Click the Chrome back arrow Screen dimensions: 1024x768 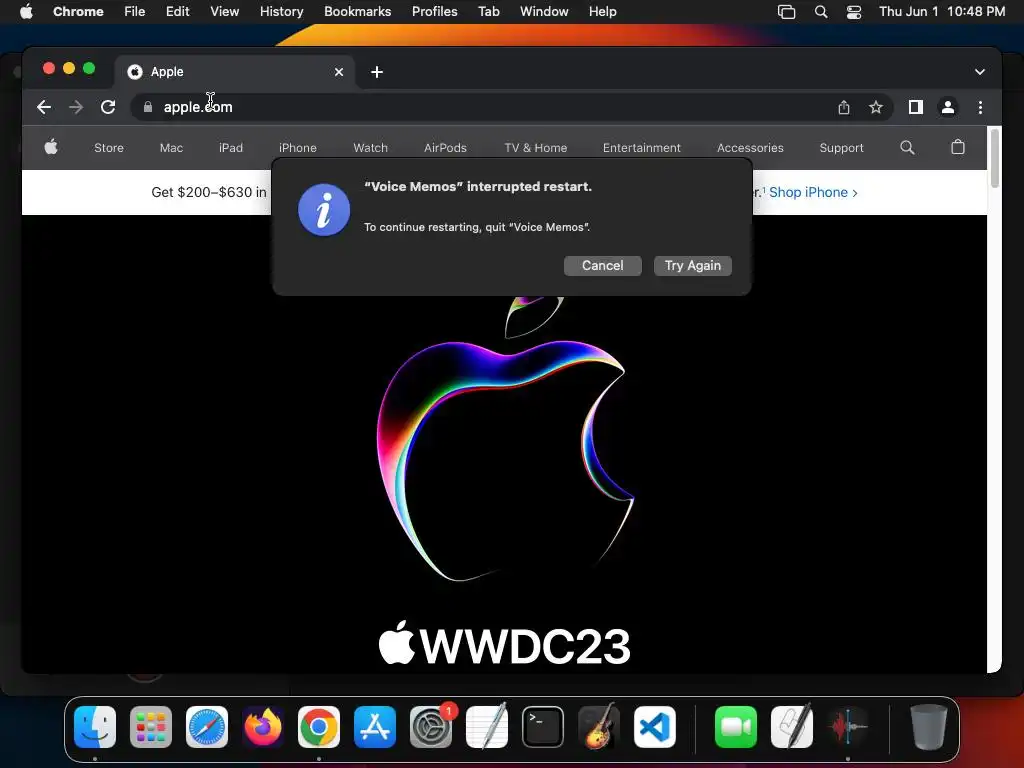tap(44, 107)
